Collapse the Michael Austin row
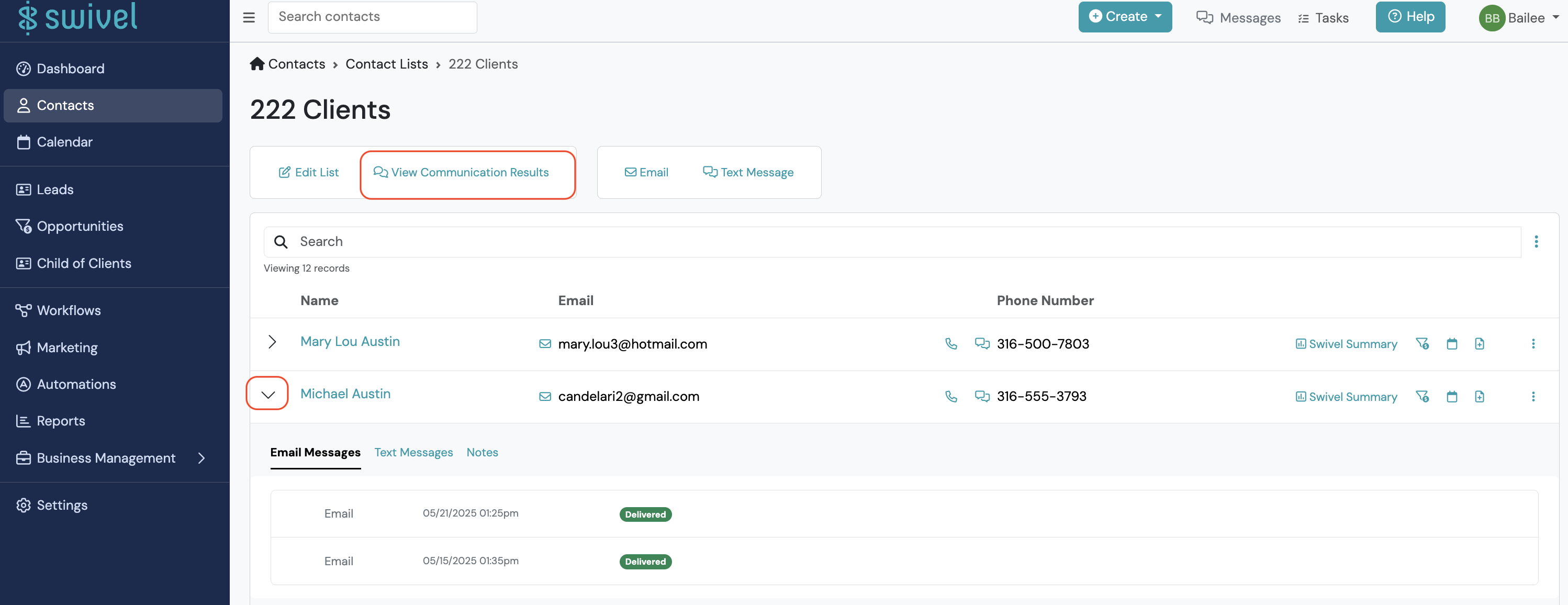 coord(268,395)
